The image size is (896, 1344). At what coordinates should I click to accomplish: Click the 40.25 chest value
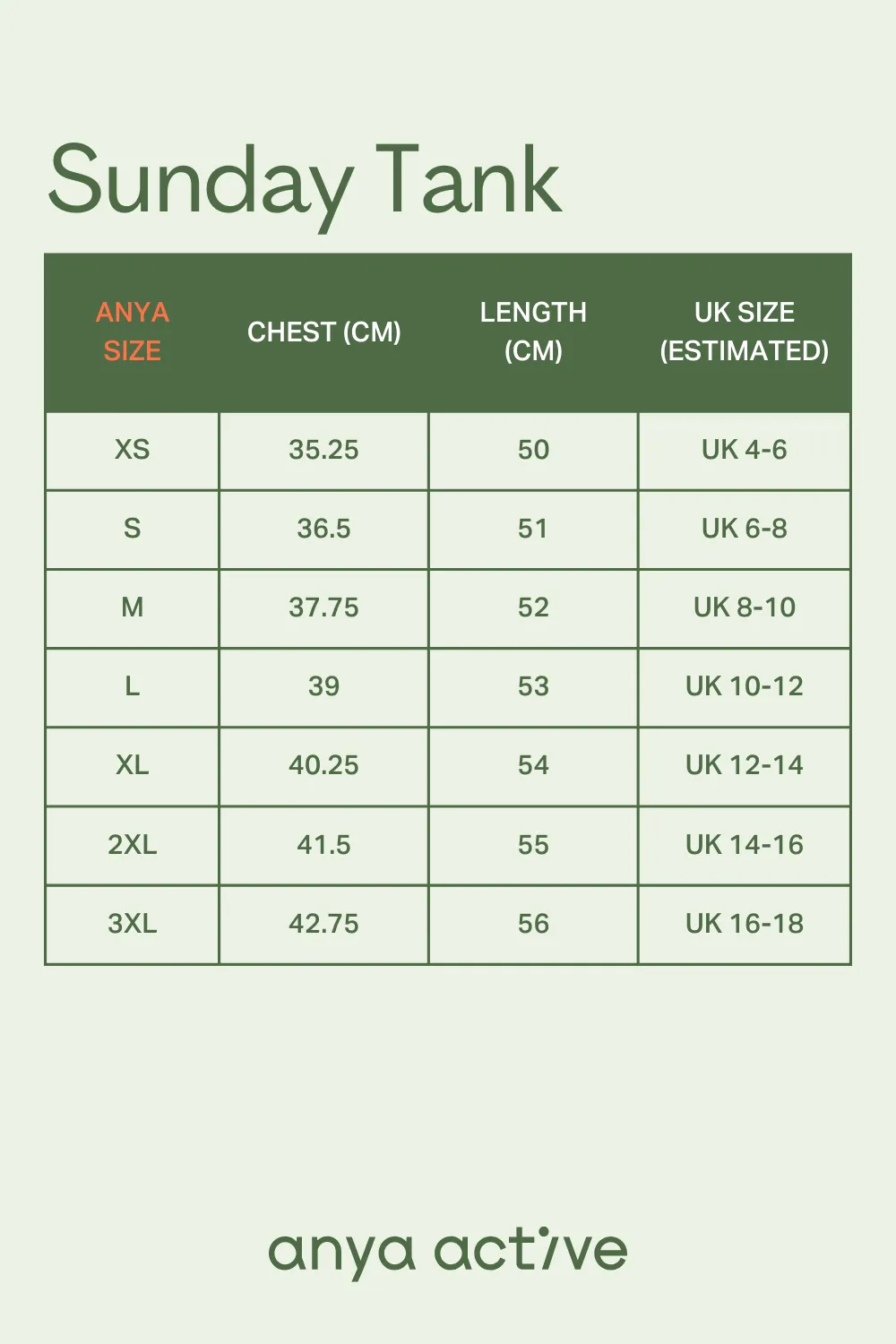323,765
